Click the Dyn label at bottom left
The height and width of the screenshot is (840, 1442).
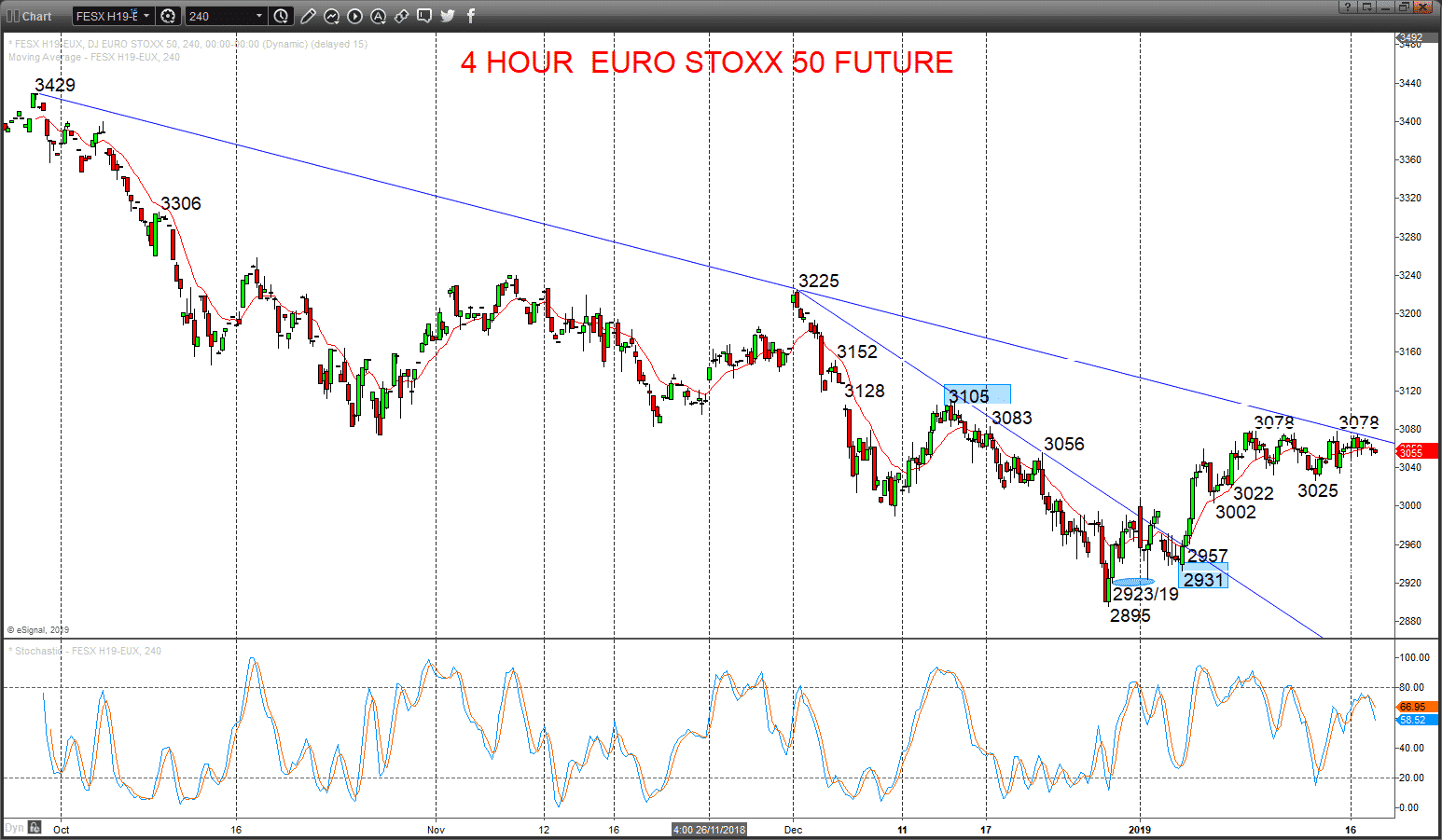pyautogui.click(x=14, y=827)
